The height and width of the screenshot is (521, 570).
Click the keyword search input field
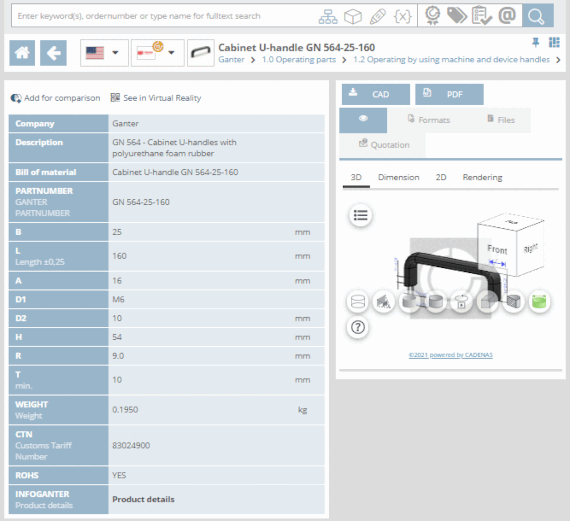pos(165,16)
